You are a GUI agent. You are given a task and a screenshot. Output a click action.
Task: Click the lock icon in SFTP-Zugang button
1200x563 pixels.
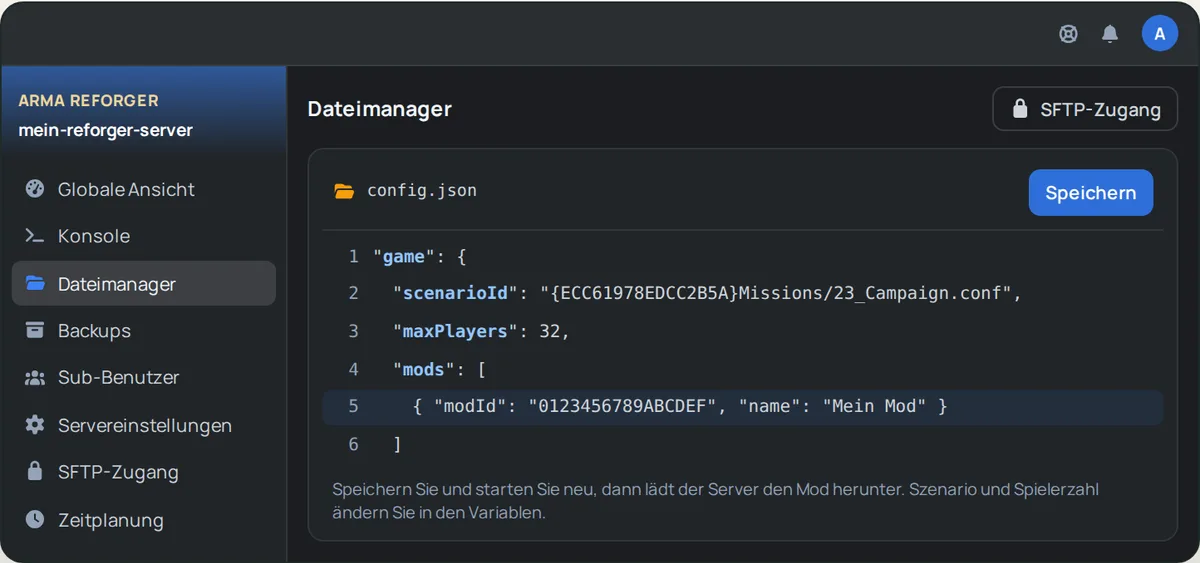click(1020, 109)
